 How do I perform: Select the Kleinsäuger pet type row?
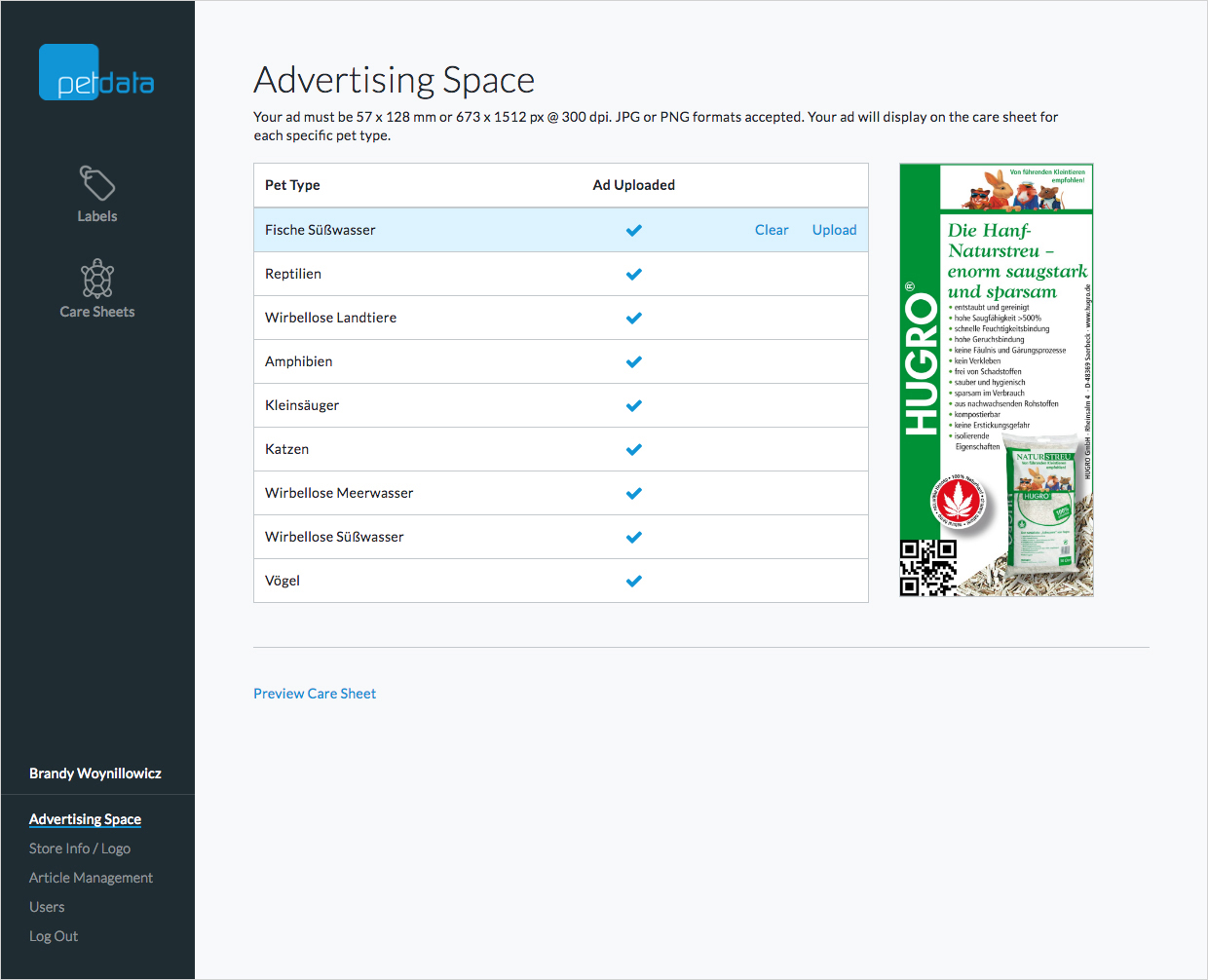pyautogui.click(x=302, y=405)
